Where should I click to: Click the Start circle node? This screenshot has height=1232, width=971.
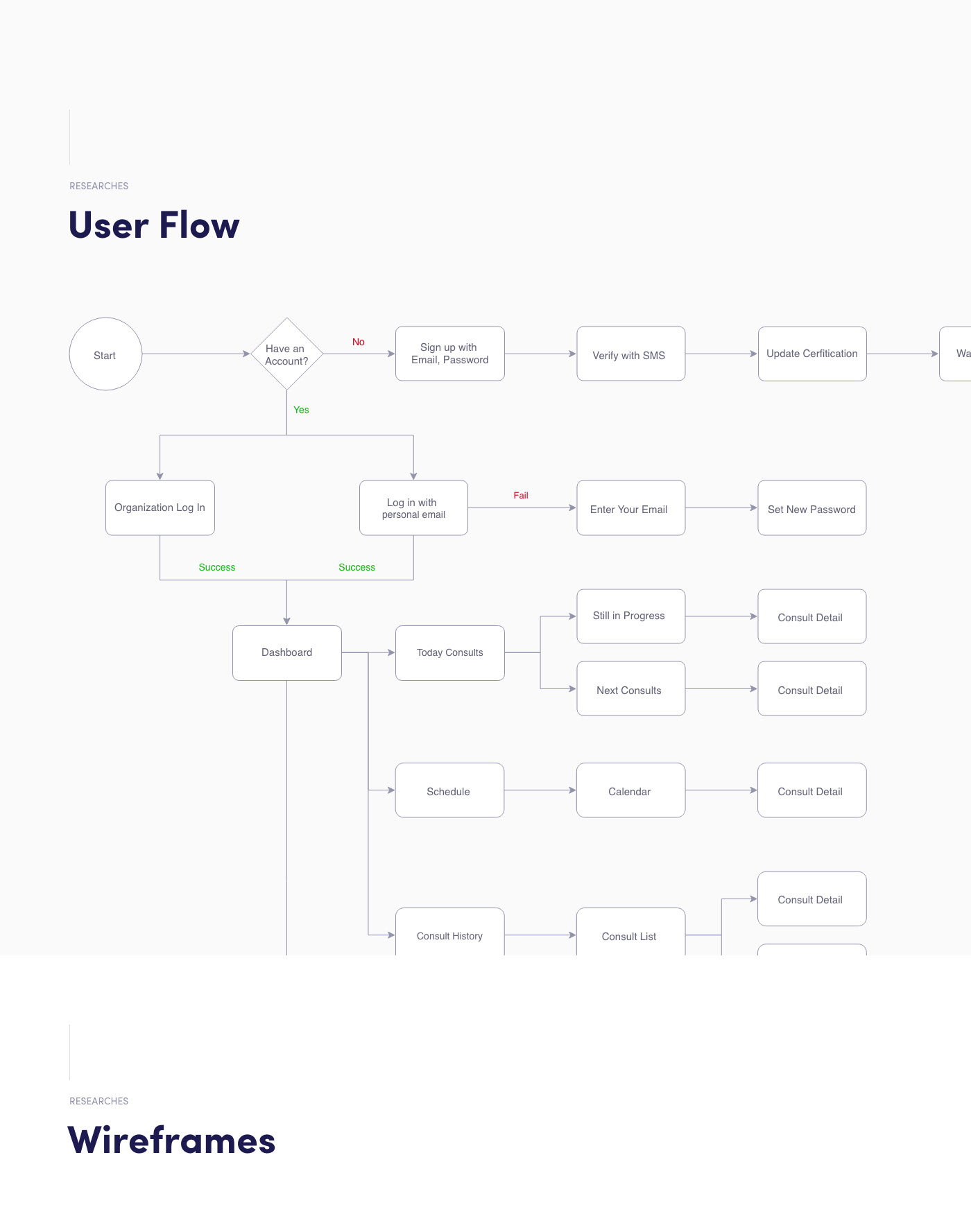coord(105,354)
